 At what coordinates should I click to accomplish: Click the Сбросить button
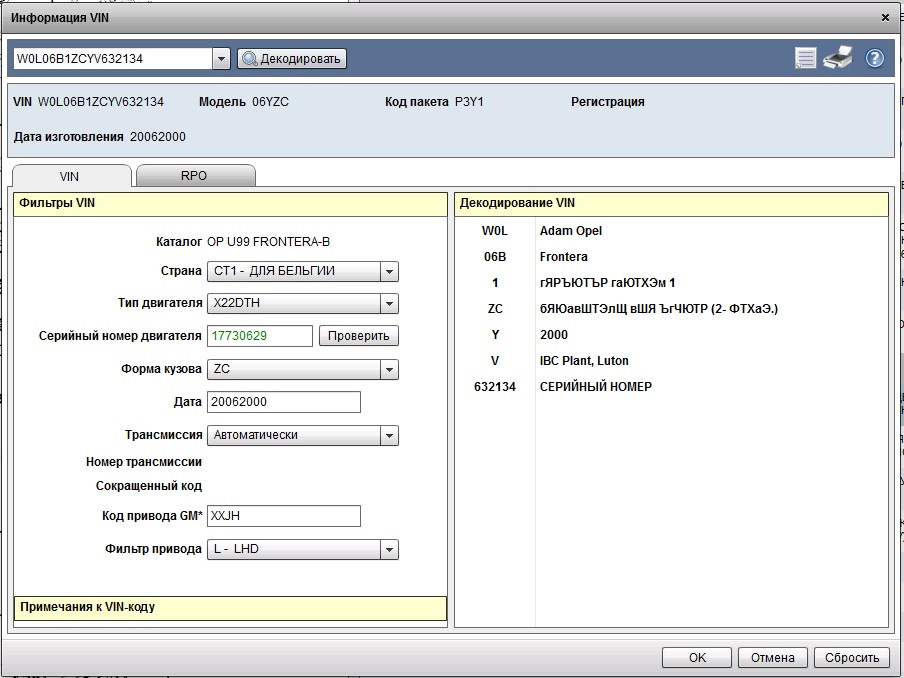click(852, 658)
